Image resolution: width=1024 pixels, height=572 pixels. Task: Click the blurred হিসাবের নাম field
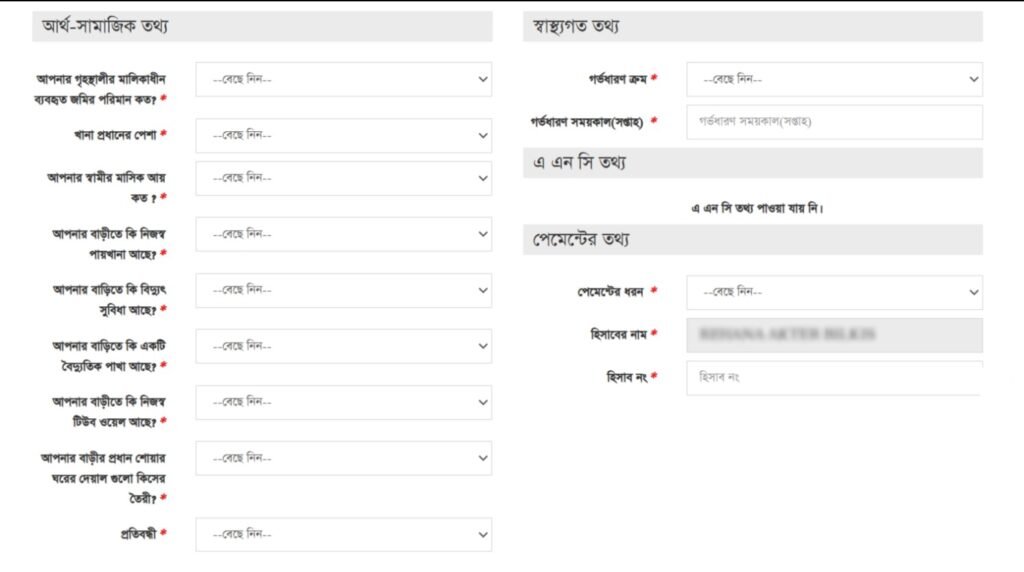834,335
